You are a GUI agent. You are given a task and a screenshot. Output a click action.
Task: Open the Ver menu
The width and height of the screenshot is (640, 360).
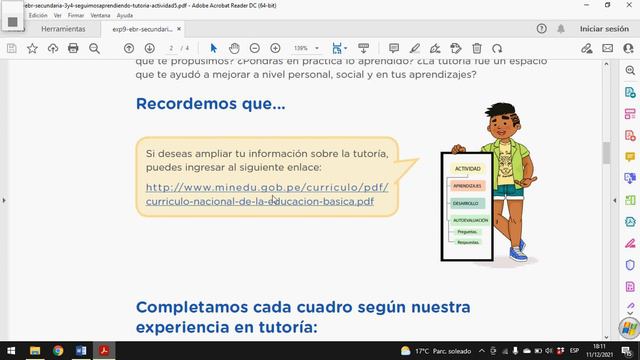pyautogui.click(x=58, y=15)
